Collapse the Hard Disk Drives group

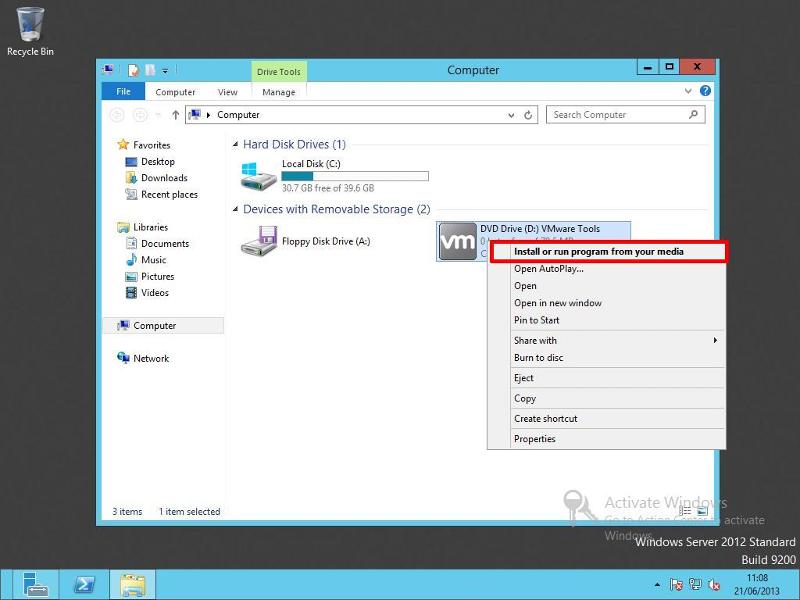coord(235,145)
